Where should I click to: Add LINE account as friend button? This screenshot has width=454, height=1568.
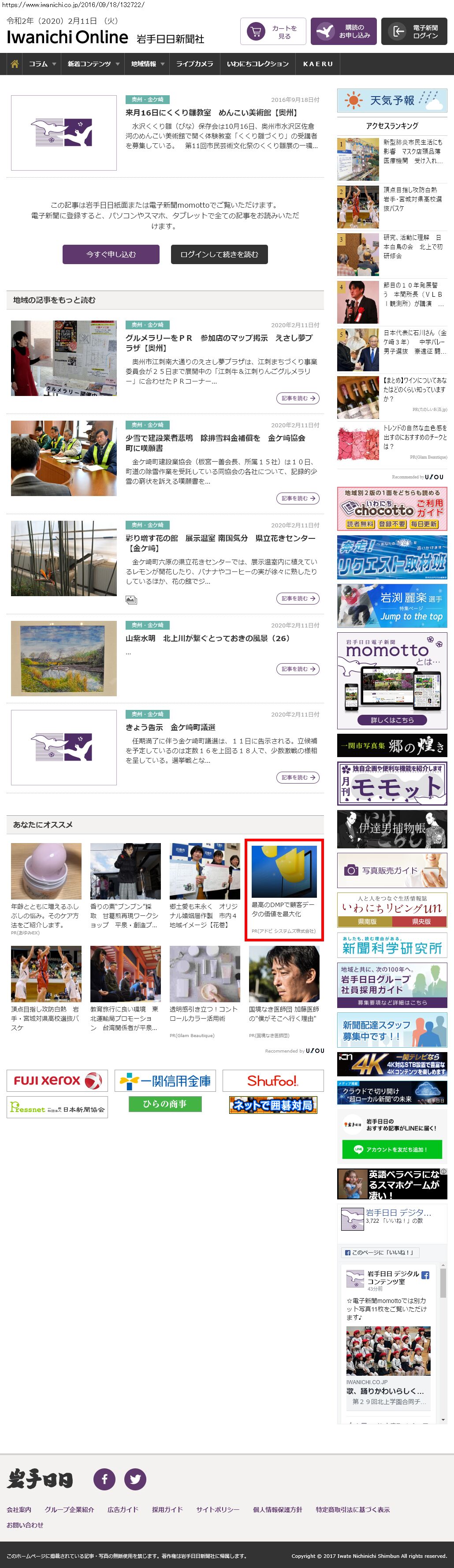click(392, 1149)
